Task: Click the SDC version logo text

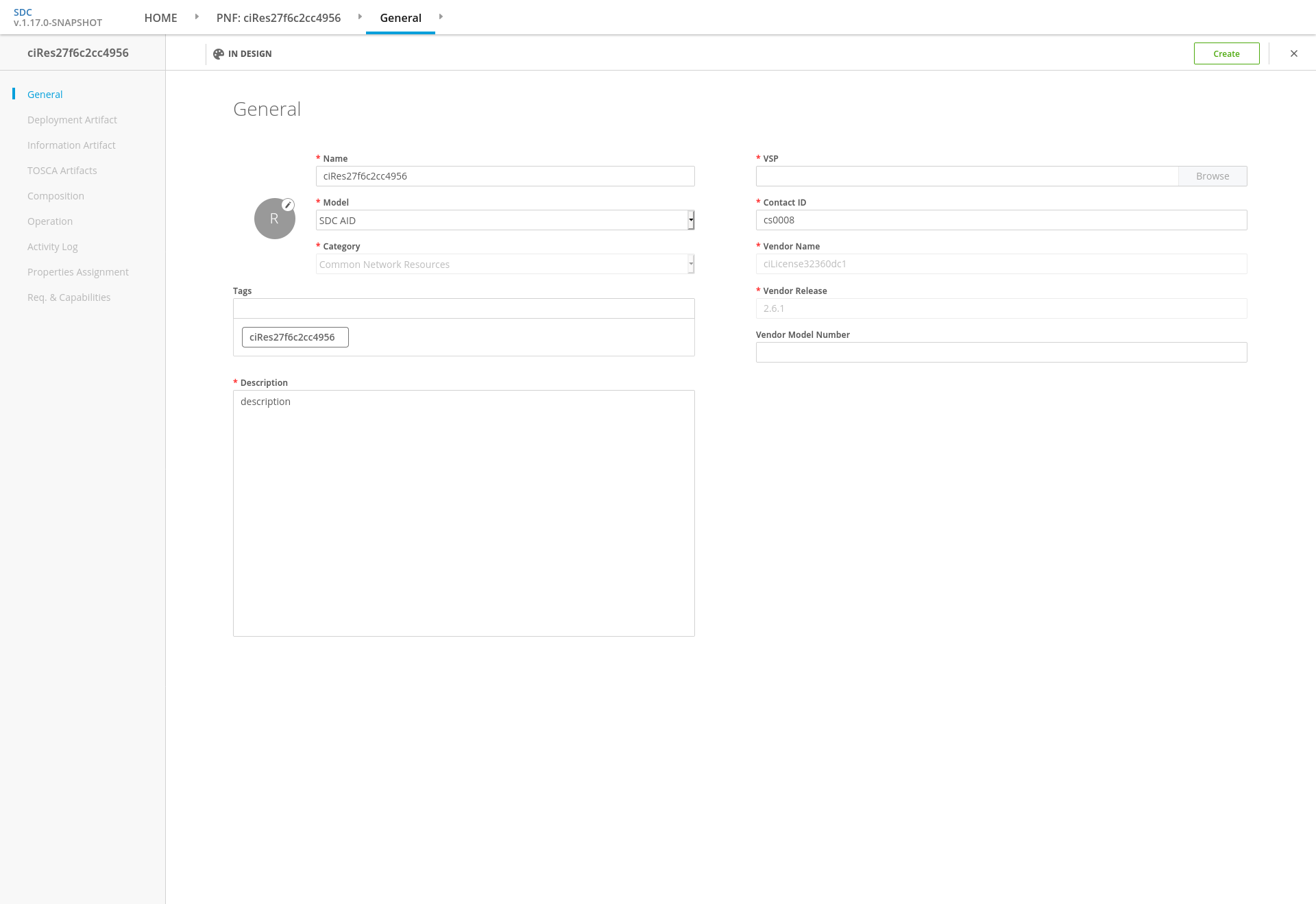Action: coord(58,17)
